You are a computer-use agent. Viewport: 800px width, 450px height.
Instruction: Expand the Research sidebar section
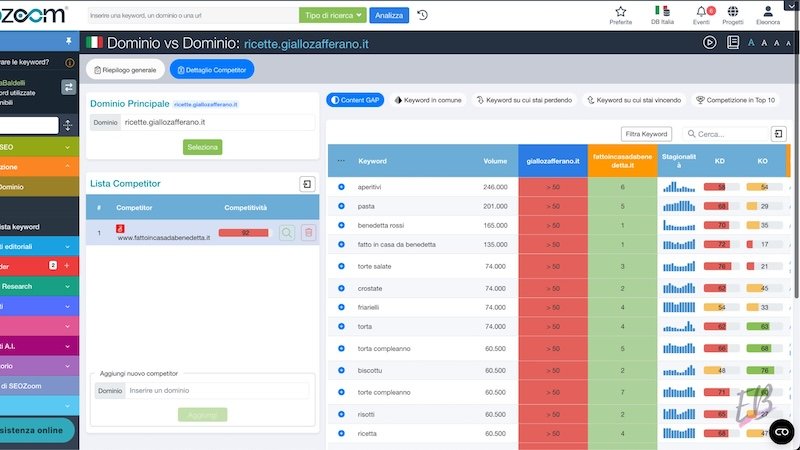click(x=67, y=286)
